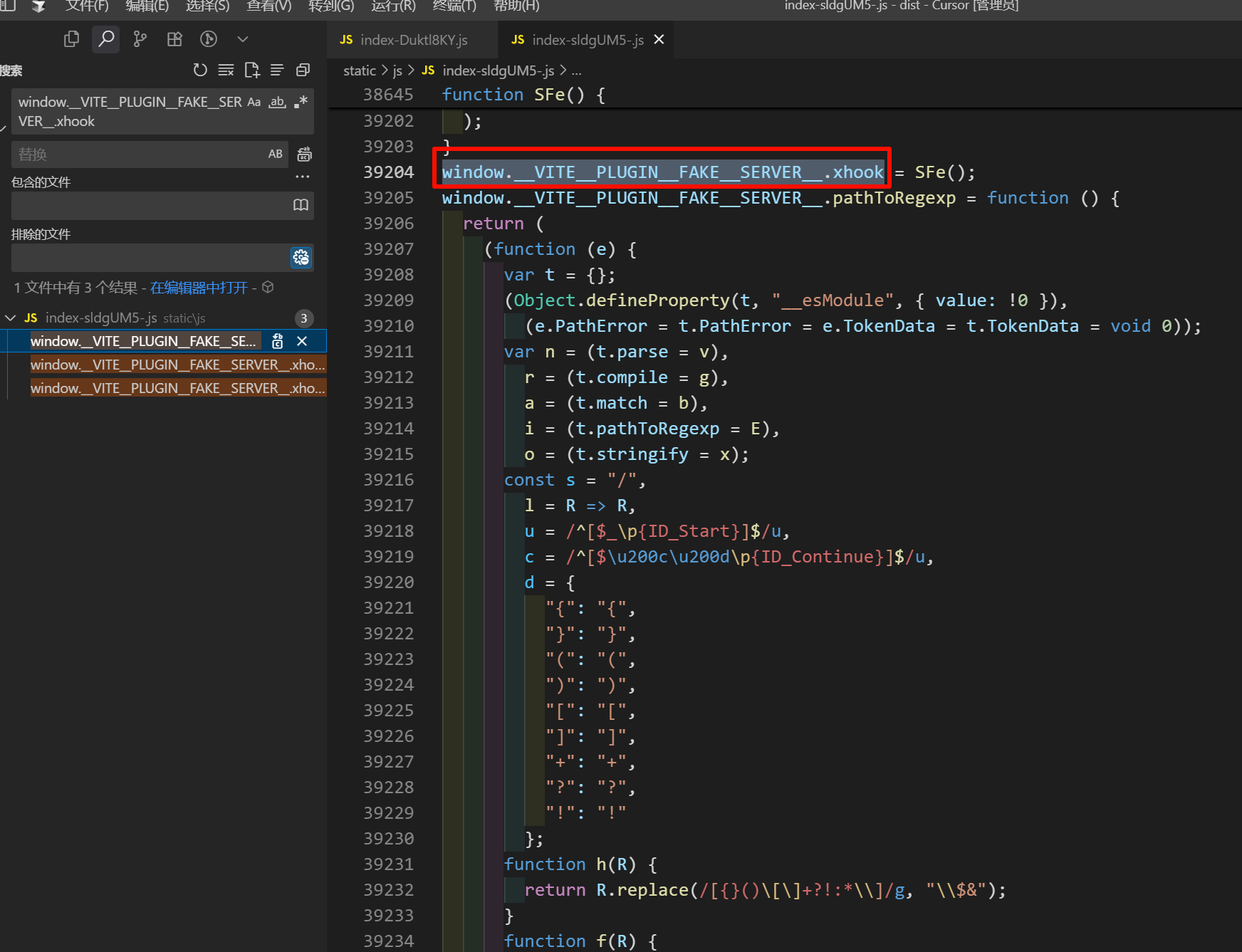Expand the activity bar overflow chevron

tap(243, 39)
